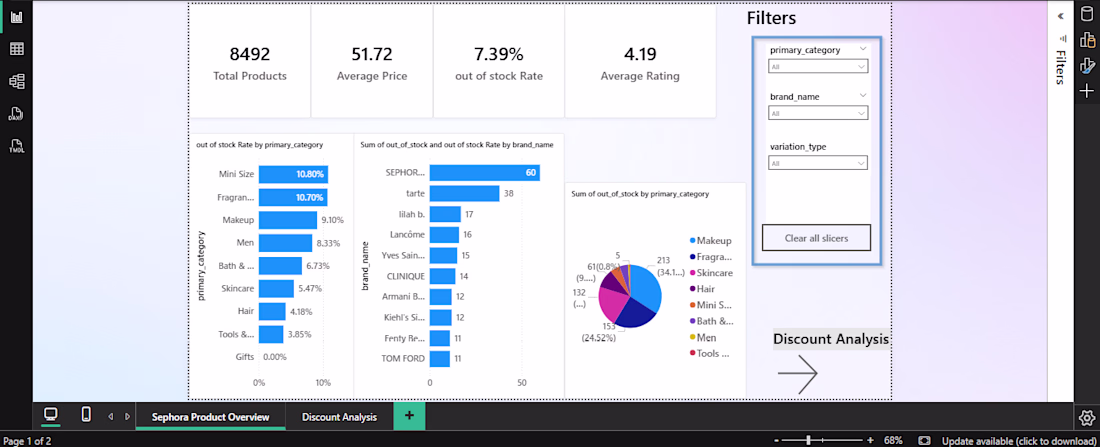This screenshot has height=447, width=1100.
Task: Open the Visualizations build pane icon
Action: [x=1087, y=41]
